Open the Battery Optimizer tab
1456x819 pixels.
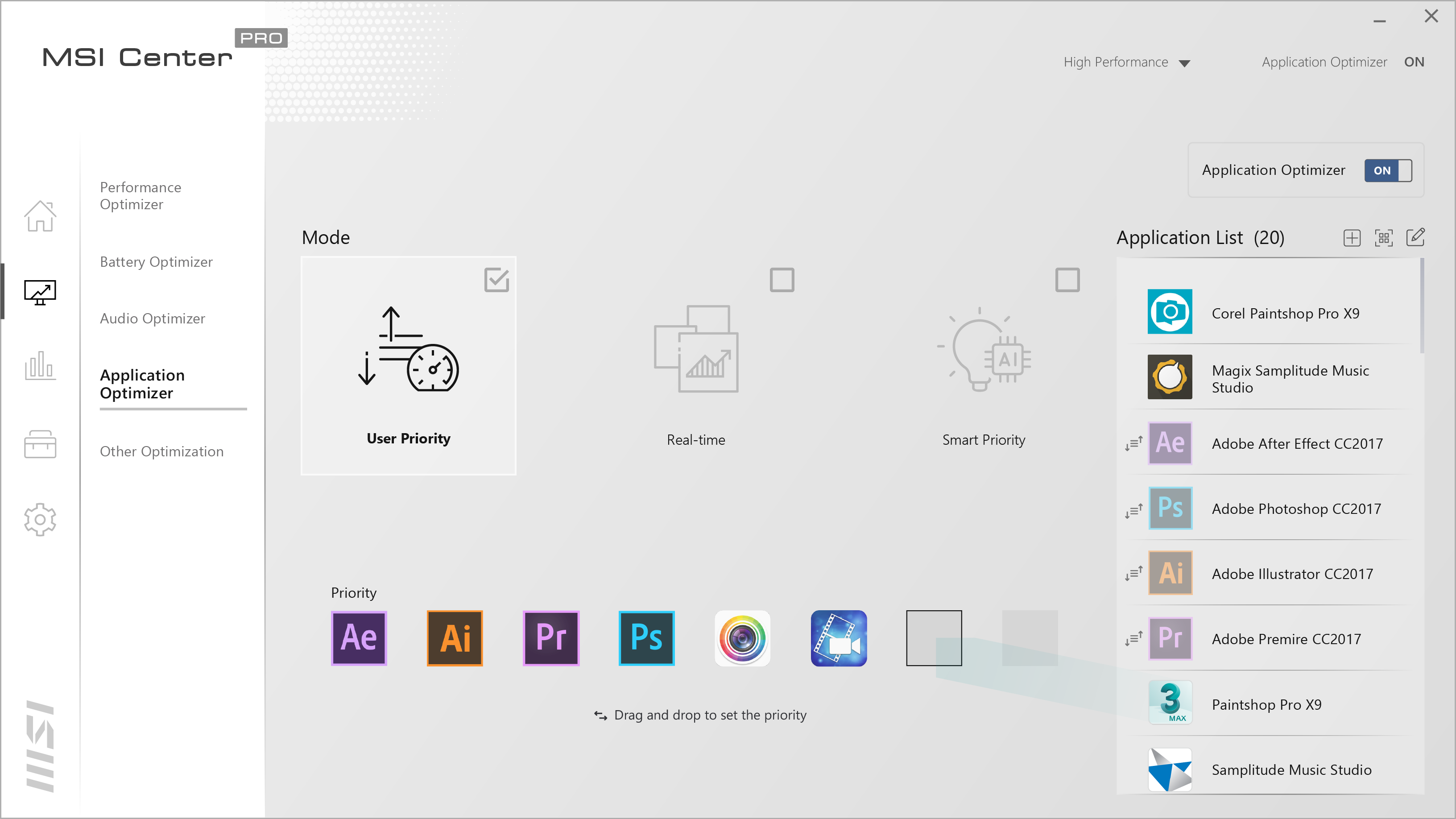point(156,262)
